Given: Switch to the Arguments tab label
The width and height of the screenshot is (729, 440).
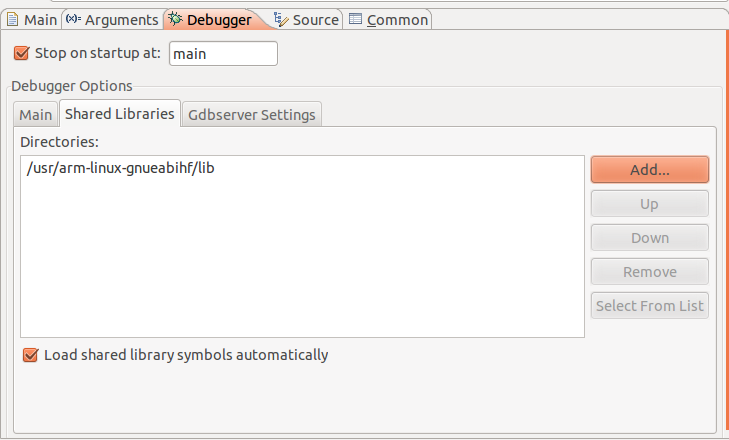Looking at the screenshot, I should [x=121, y=20].
